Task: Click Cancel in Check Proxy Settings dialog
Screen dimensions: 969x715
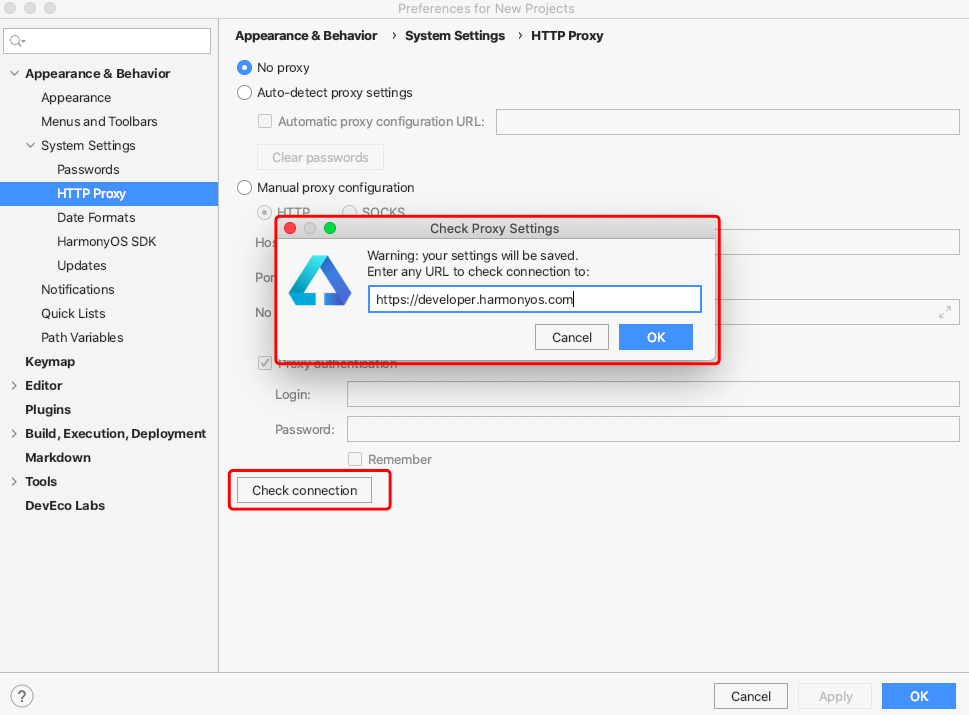Action: point(572,337)
